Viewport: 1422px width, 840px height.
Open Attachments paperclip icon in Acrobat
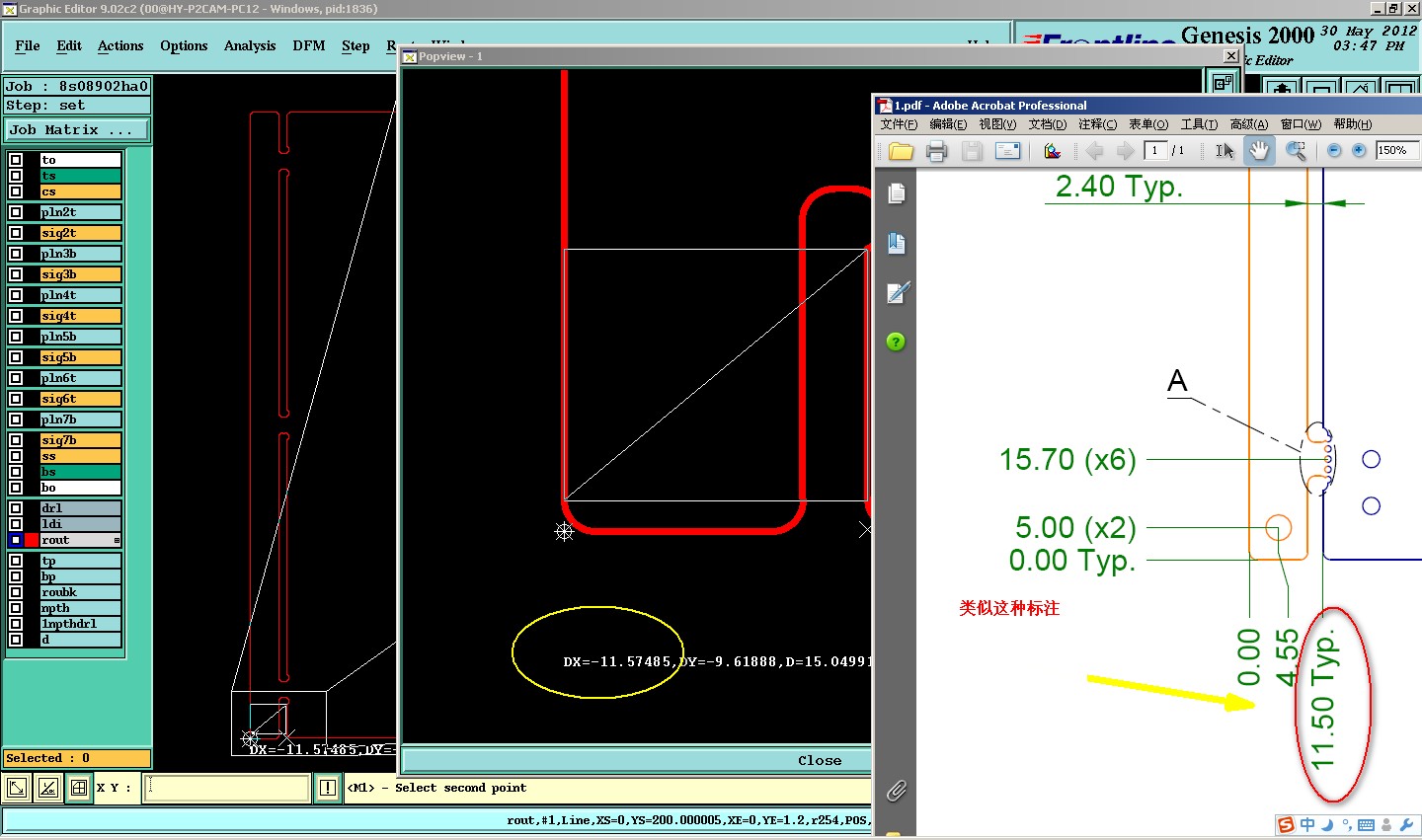896,790
